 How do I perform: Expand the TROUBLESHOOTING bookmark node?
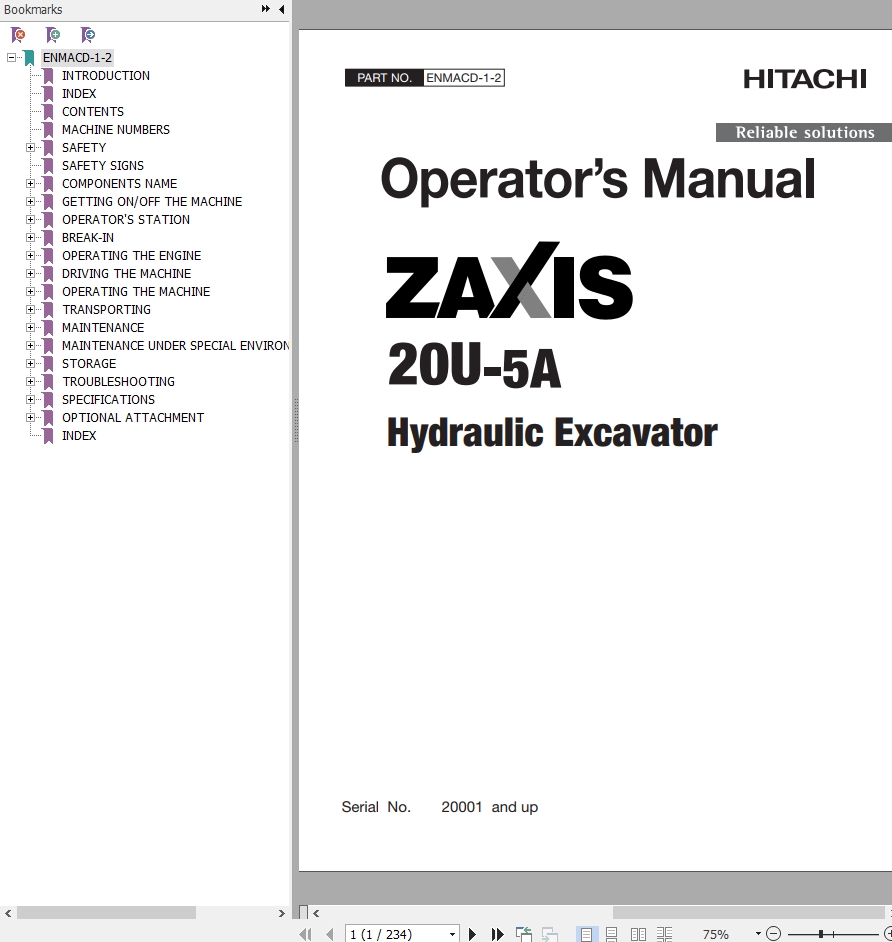[31, 382]
